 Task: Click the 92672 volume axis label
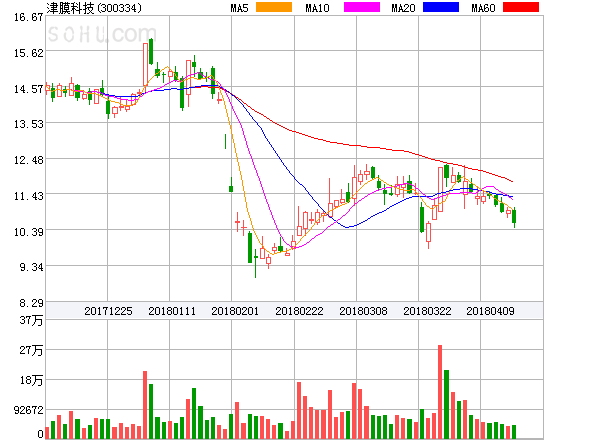pyautogui.click(x=28, y=410)
